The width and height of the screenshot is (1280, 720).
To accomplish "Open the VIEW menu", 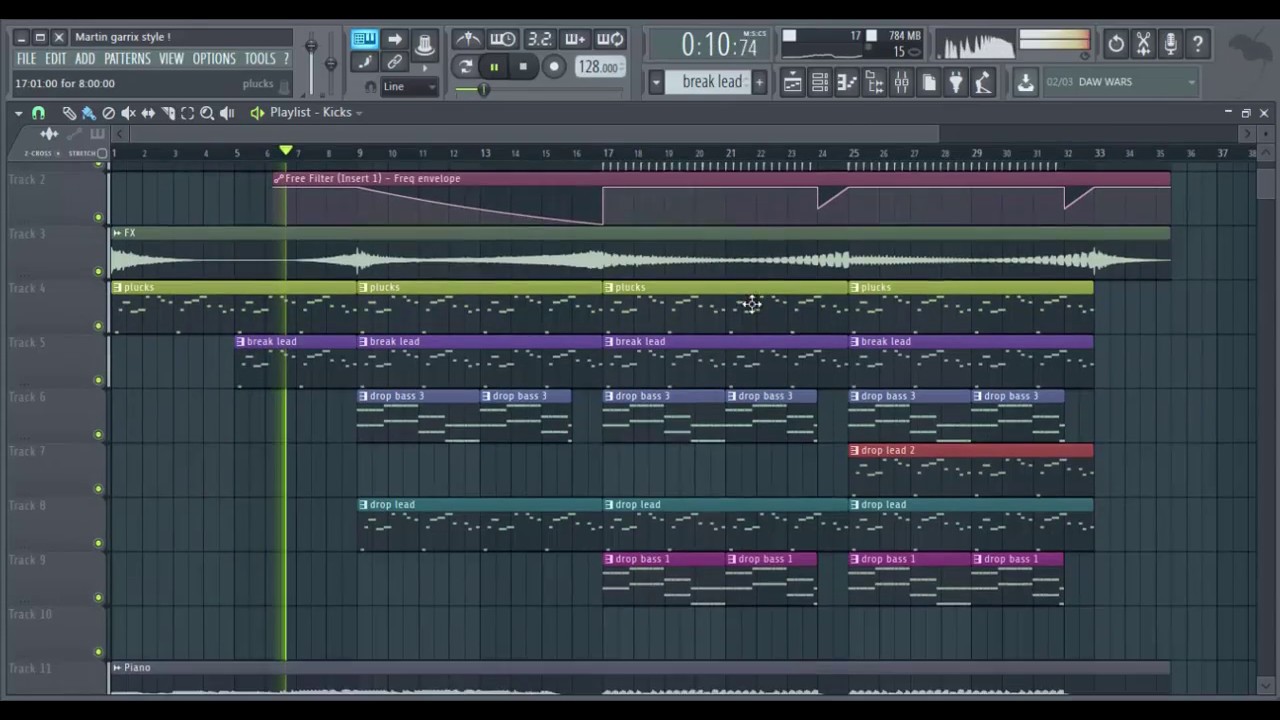I will coord(171,59).
